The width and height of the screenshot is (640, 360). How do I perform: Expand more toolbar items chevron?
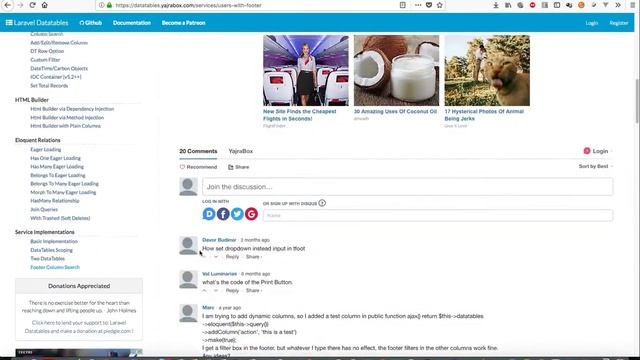click(x=618, y=5)
